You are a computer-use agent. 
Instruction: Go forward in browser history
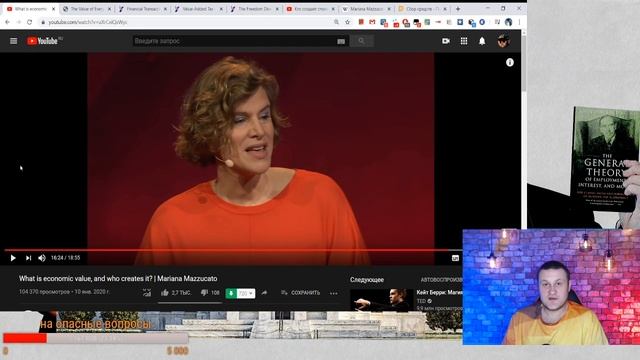pos(18,22)
